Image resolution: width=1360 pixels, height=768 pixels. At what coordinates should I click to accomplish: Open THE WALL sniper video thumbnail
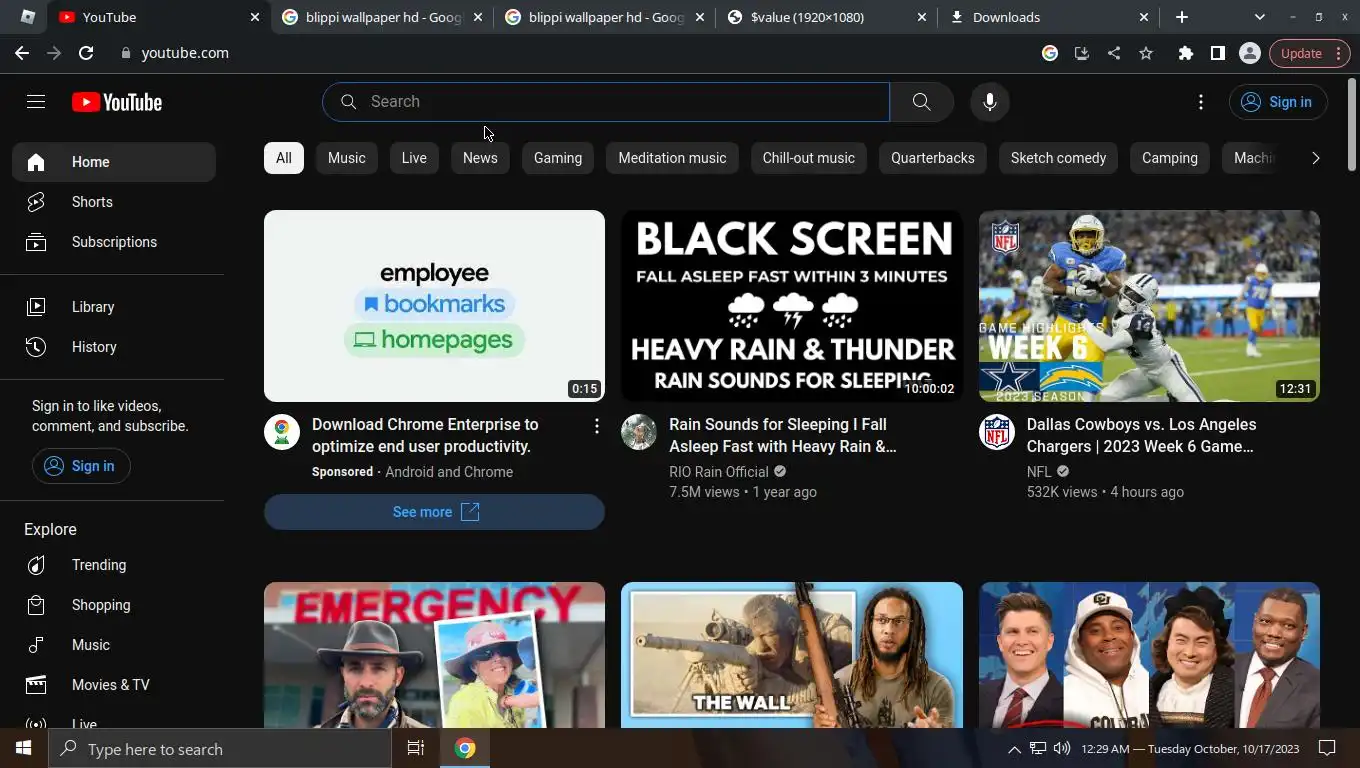point(792,655)
